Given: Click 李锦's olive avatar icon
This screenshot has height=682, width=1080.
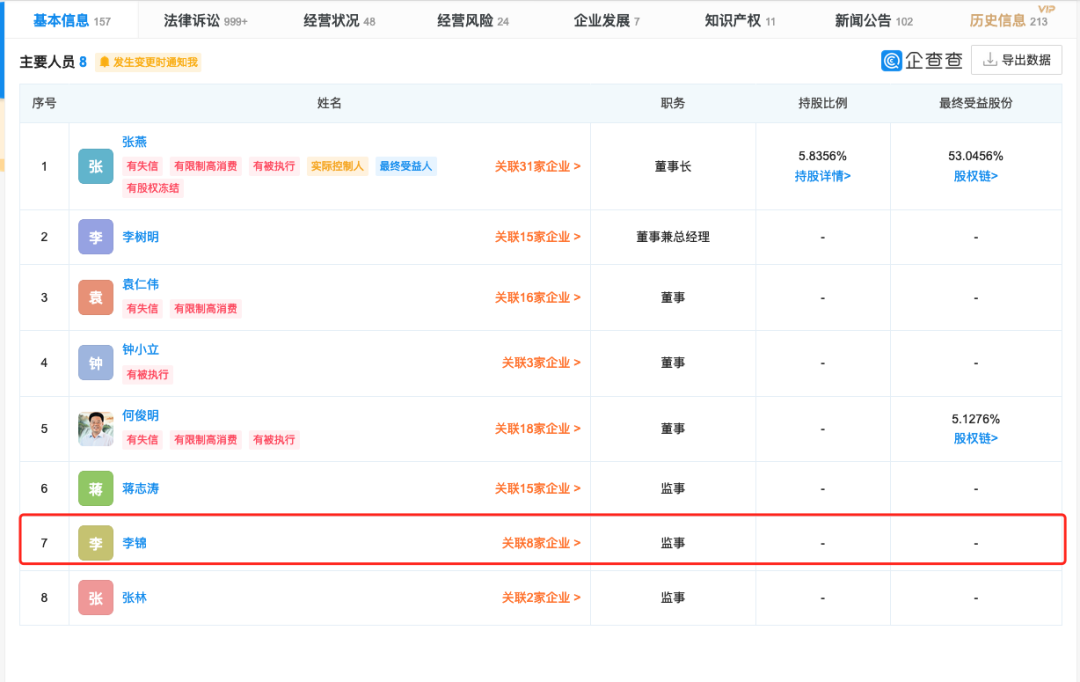Looking at the screenshot, I should [x=96, y=543].
